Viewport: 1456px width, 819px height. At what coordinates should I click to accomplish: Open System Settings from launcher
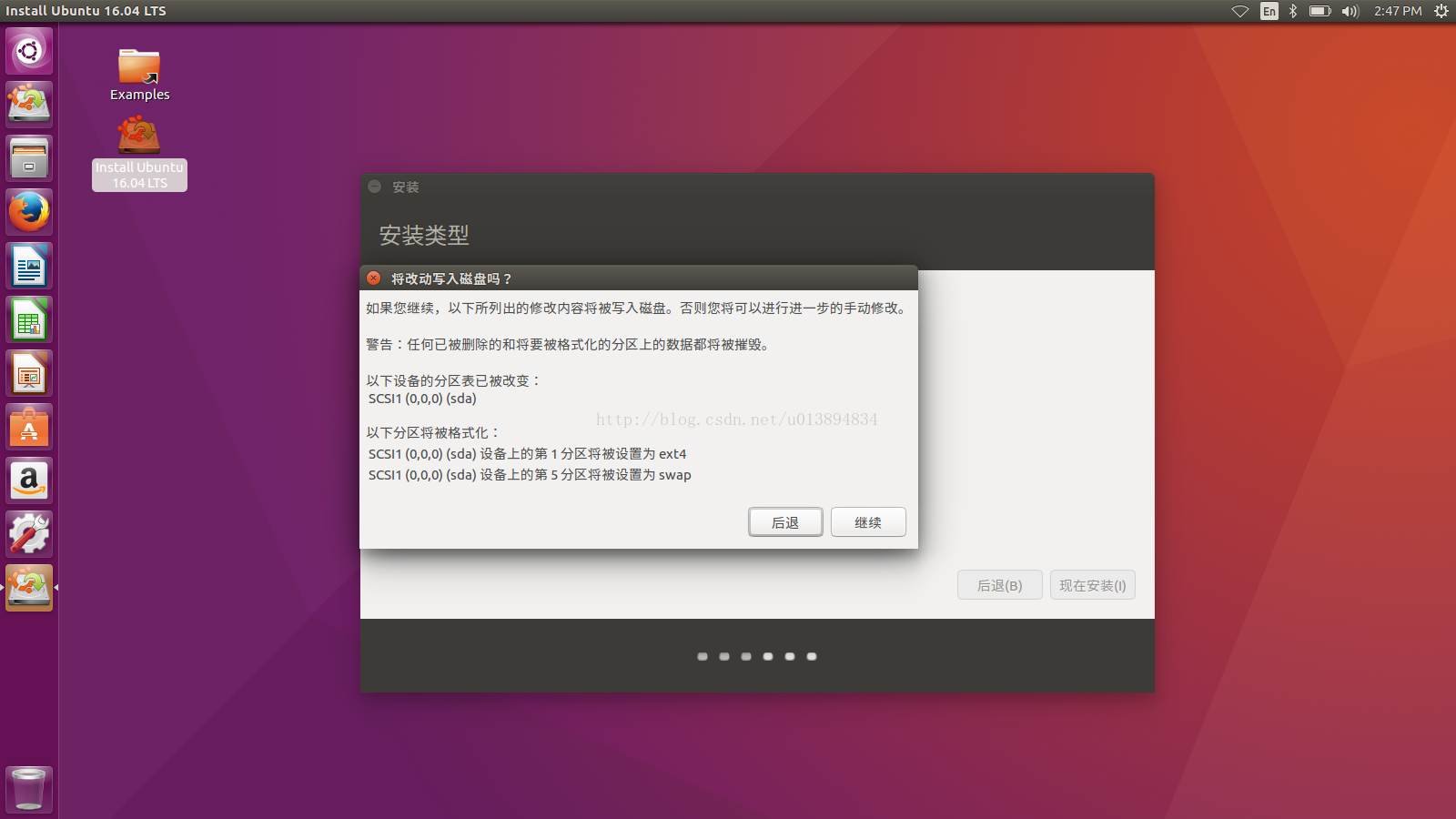pyautogui.click(x=29, y=534)
